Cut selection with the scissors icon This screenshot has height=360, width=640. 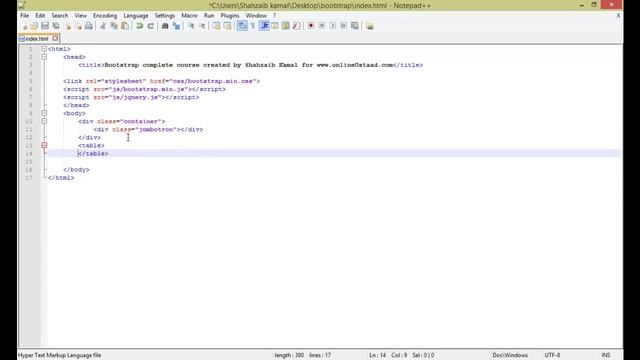[103, 26]
